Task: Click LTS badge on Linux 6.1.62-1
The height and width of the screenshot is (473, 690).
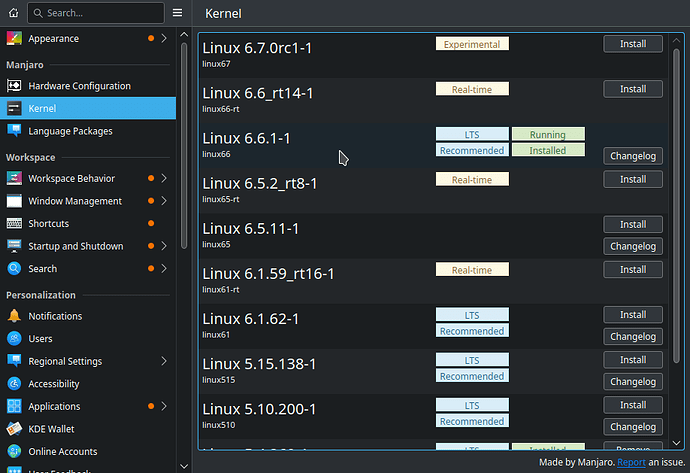Action: pos(472,315)
